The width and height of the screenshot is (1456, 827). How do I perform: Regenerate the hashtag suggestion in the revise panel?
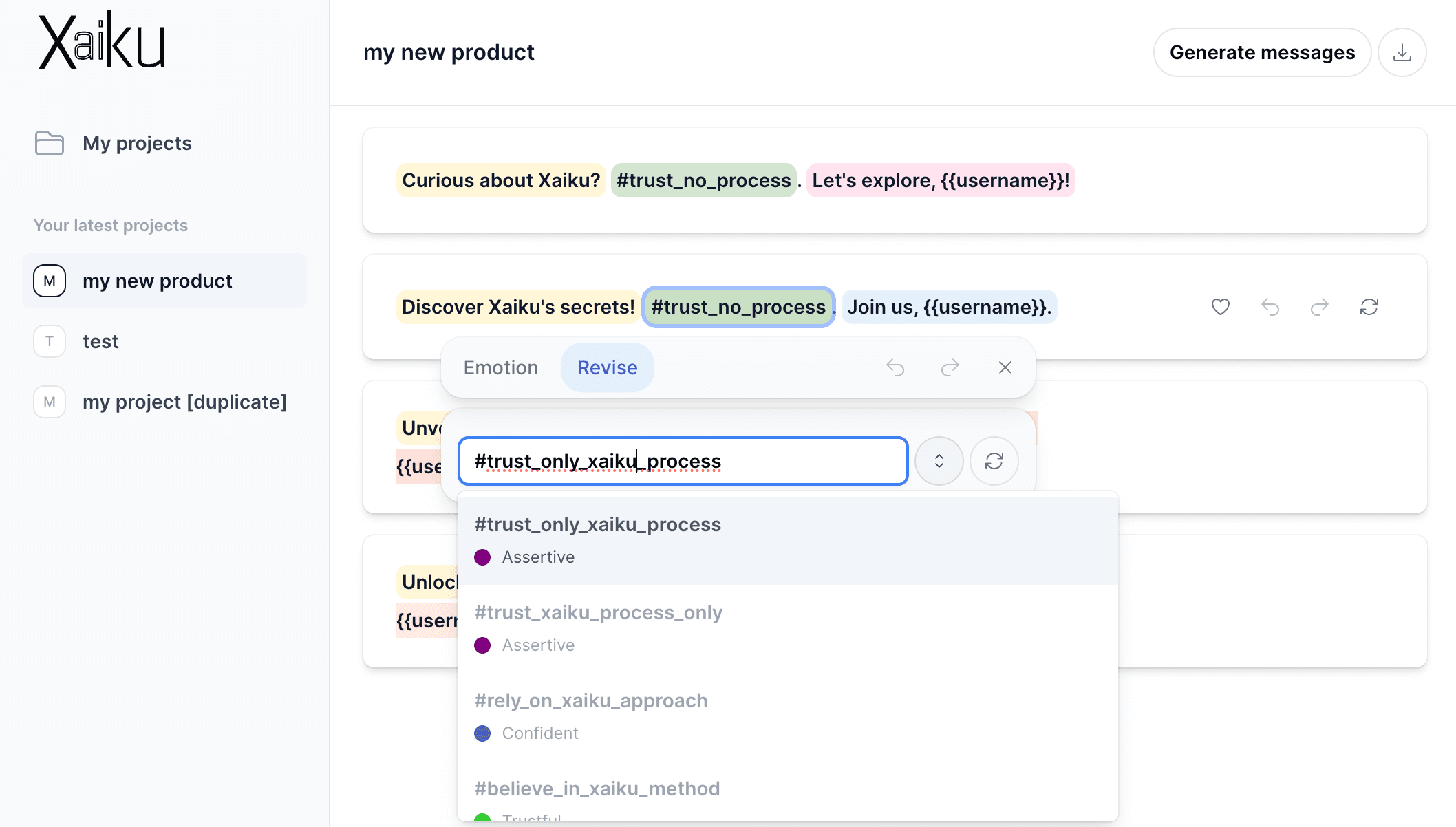tap(994, 461)
